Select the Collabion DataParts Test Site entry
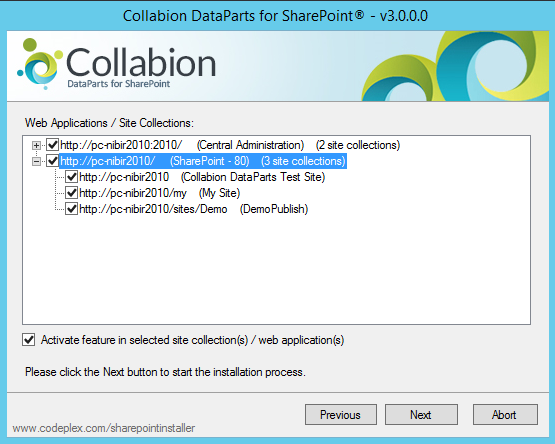The image size is (555, 444). 202,177
